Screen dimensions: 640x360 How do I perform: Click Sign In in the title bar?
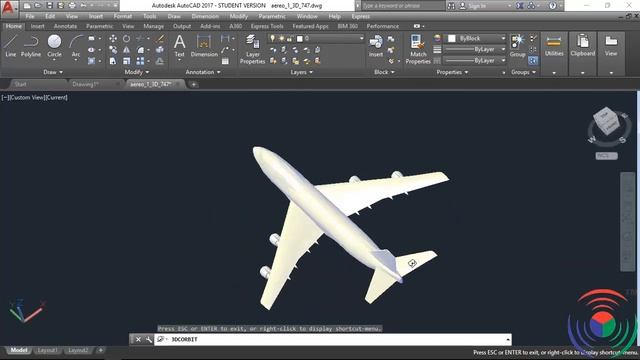pyautogui.click(x=477, y=6)
